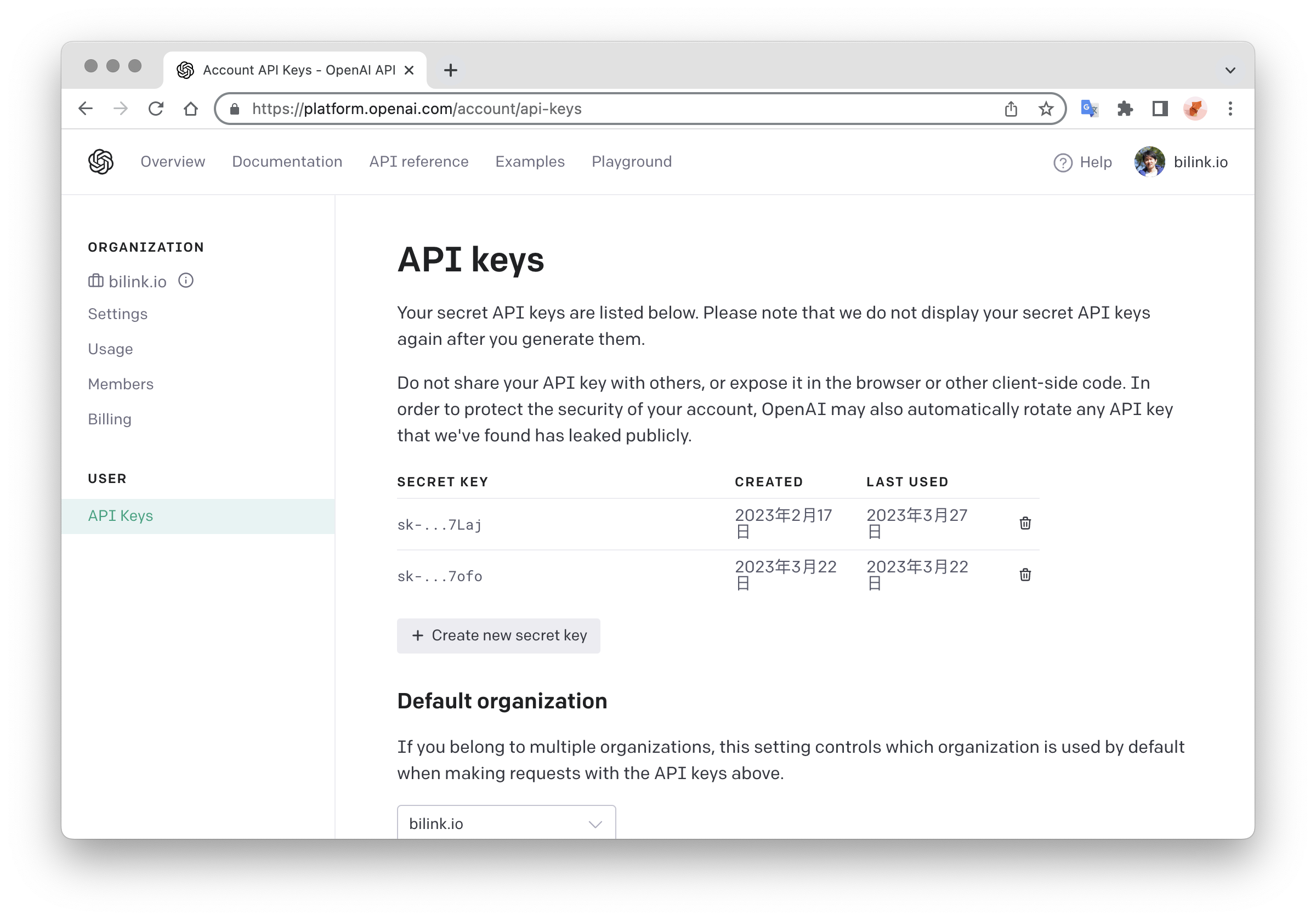Open Billing in the sidebar
The image size is (1316, 920).
(110, 419)
